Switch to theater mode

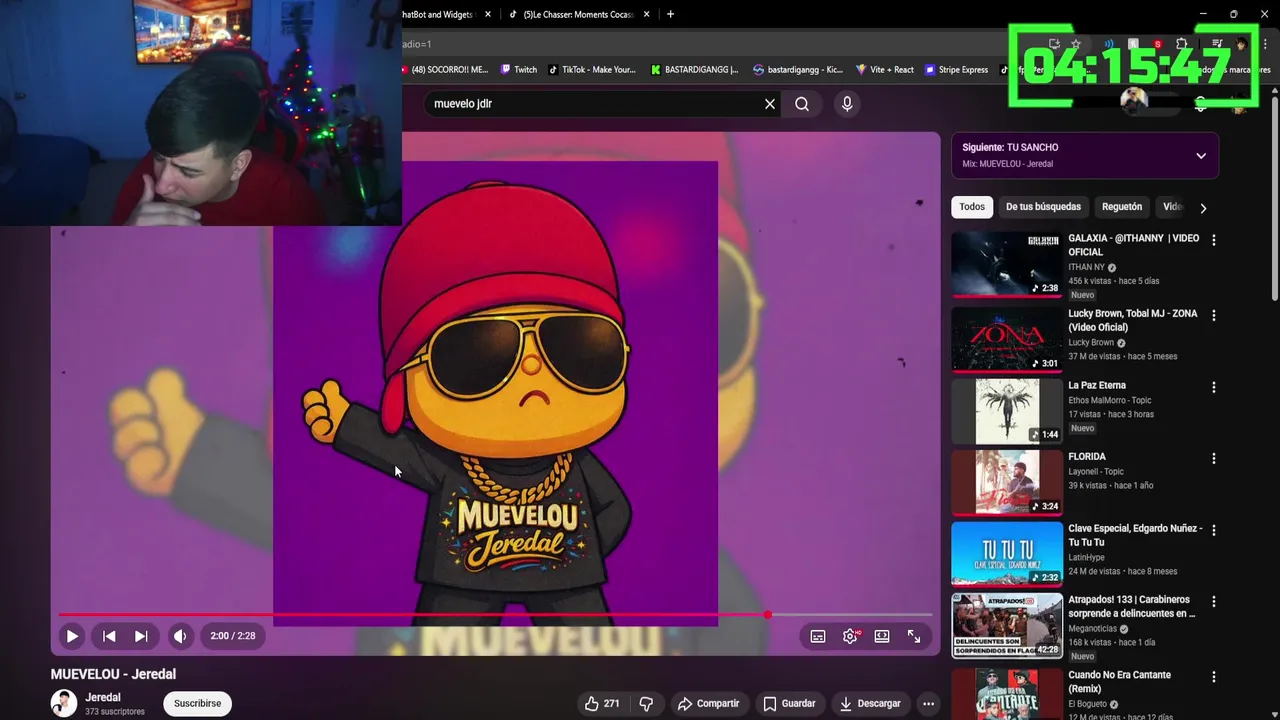click(x=882, y=636)
